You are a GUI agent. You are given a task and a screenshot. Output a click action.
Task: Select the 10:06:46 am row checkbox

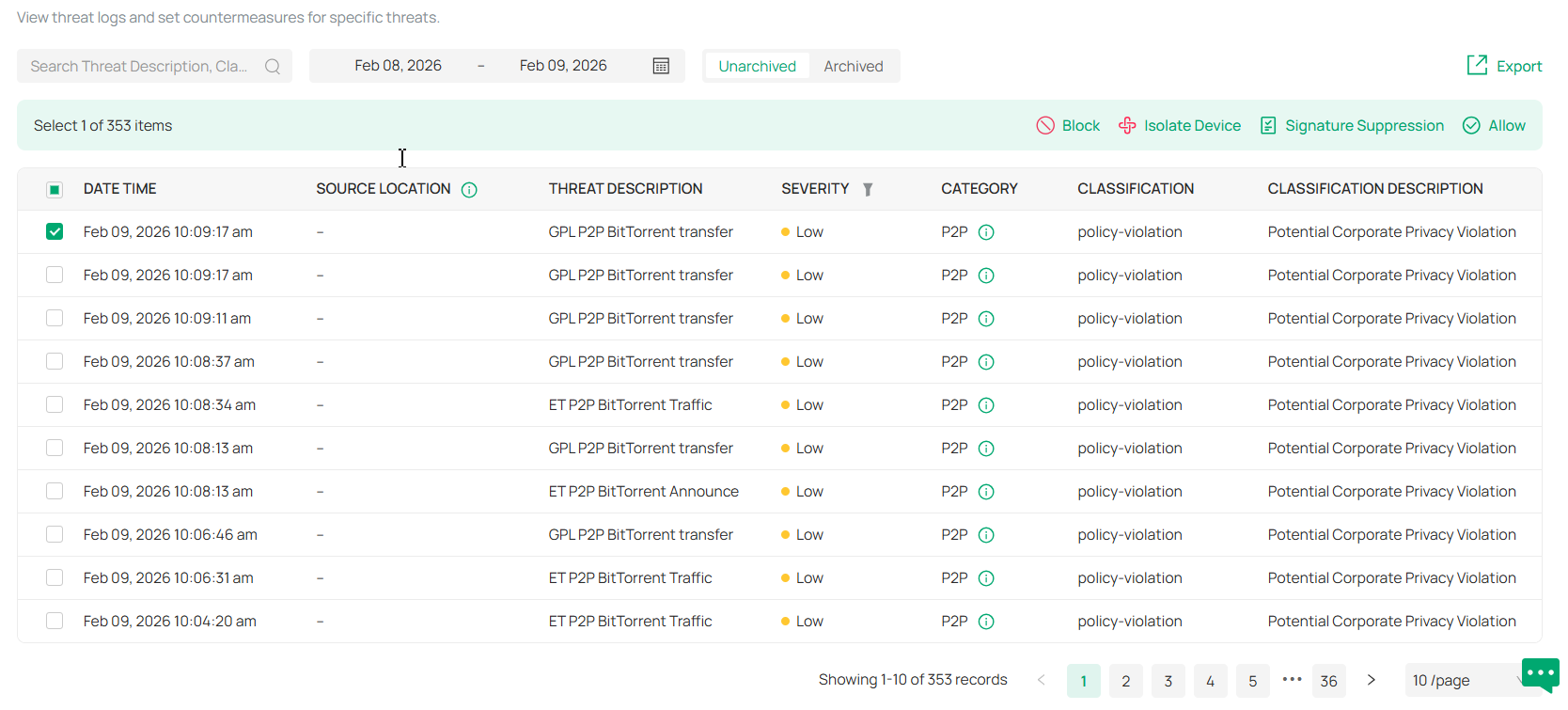55,534
